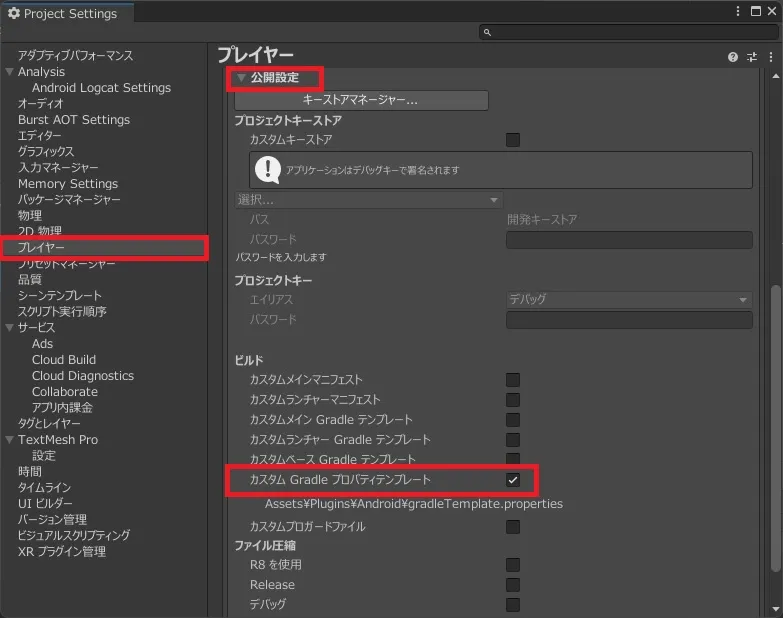Screen dimensions: 783x618
Task: Collapse the Analysis tree node
Action: coord(9,72)
